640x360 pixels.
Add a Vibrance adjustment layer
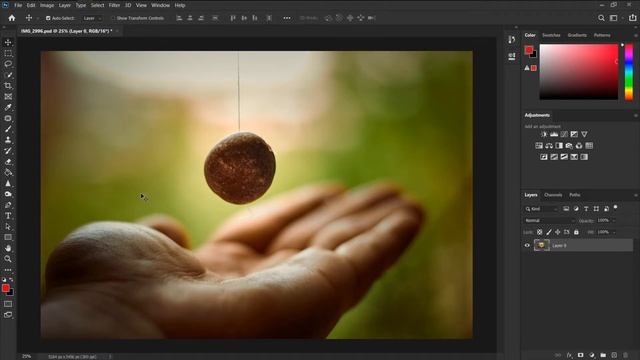coord(584,134)
